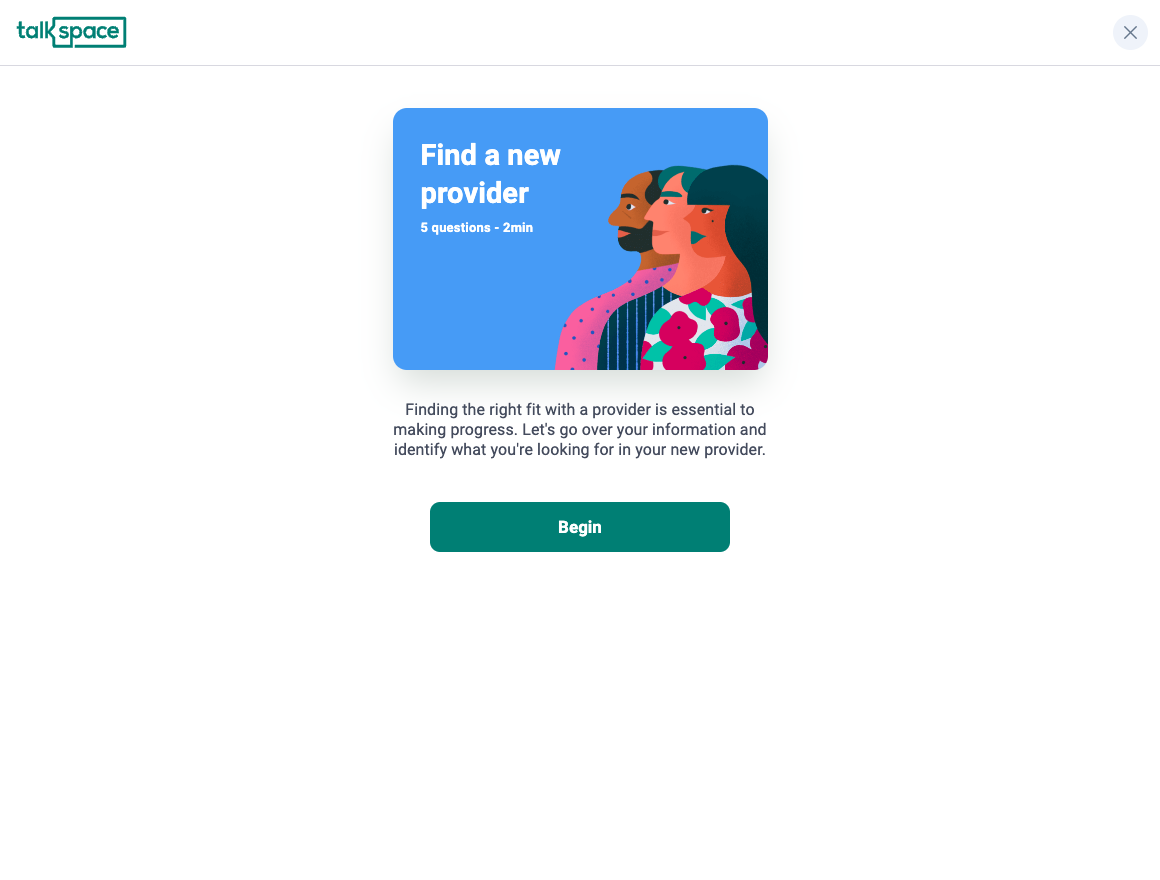Click the word "provider" in the card heading
Viewport: 1160px width, 880px height.
coord(474,194)
